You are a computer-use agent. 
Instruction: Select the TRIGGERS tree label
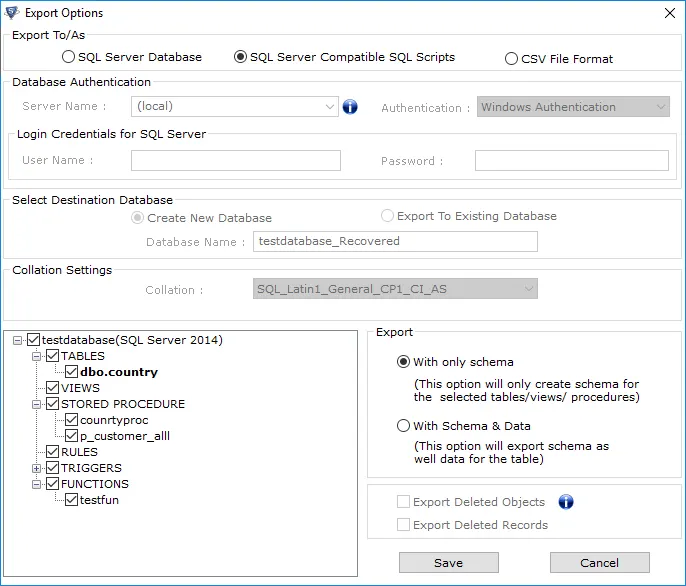[x=91, y=468]
